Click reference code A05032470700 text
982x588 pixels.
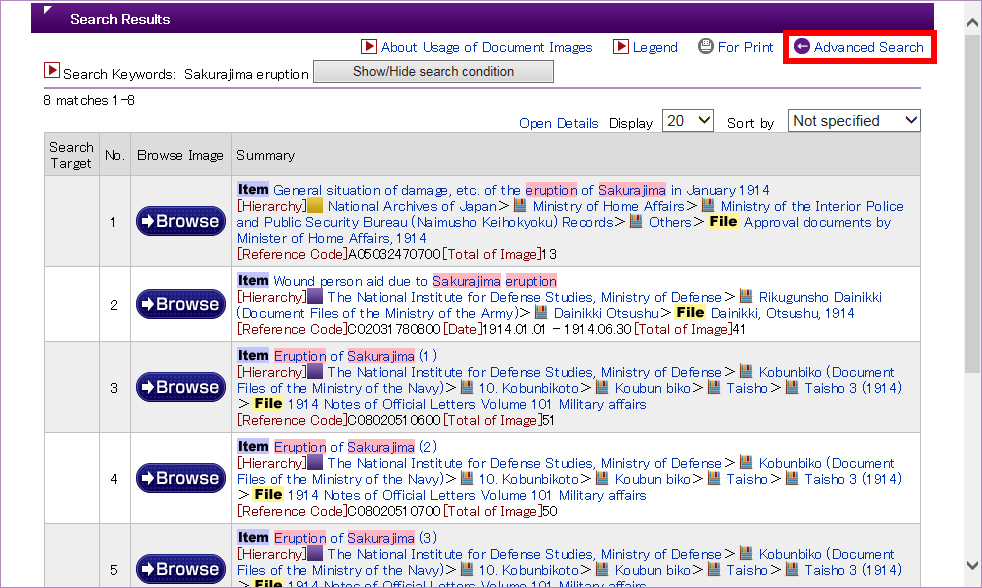(395, 254)
